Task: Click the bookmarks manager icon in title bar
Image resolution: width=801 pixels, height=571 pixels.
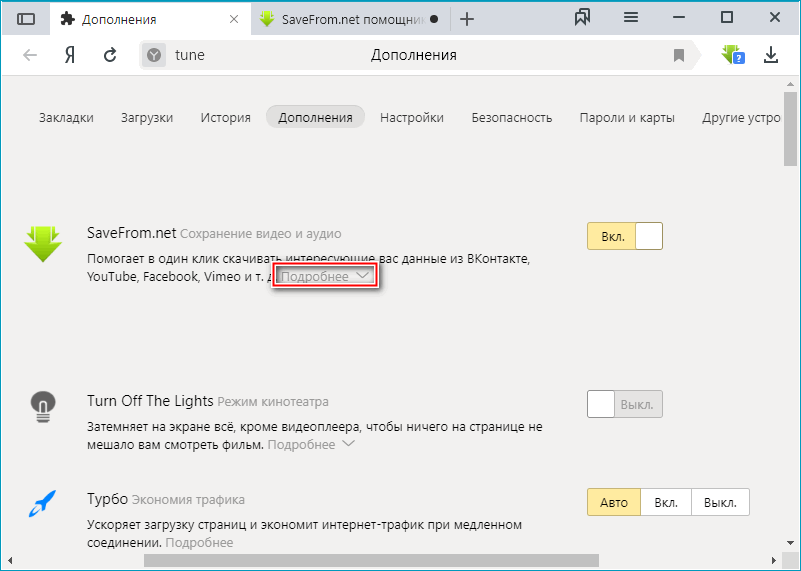Action: coord(582,18)
